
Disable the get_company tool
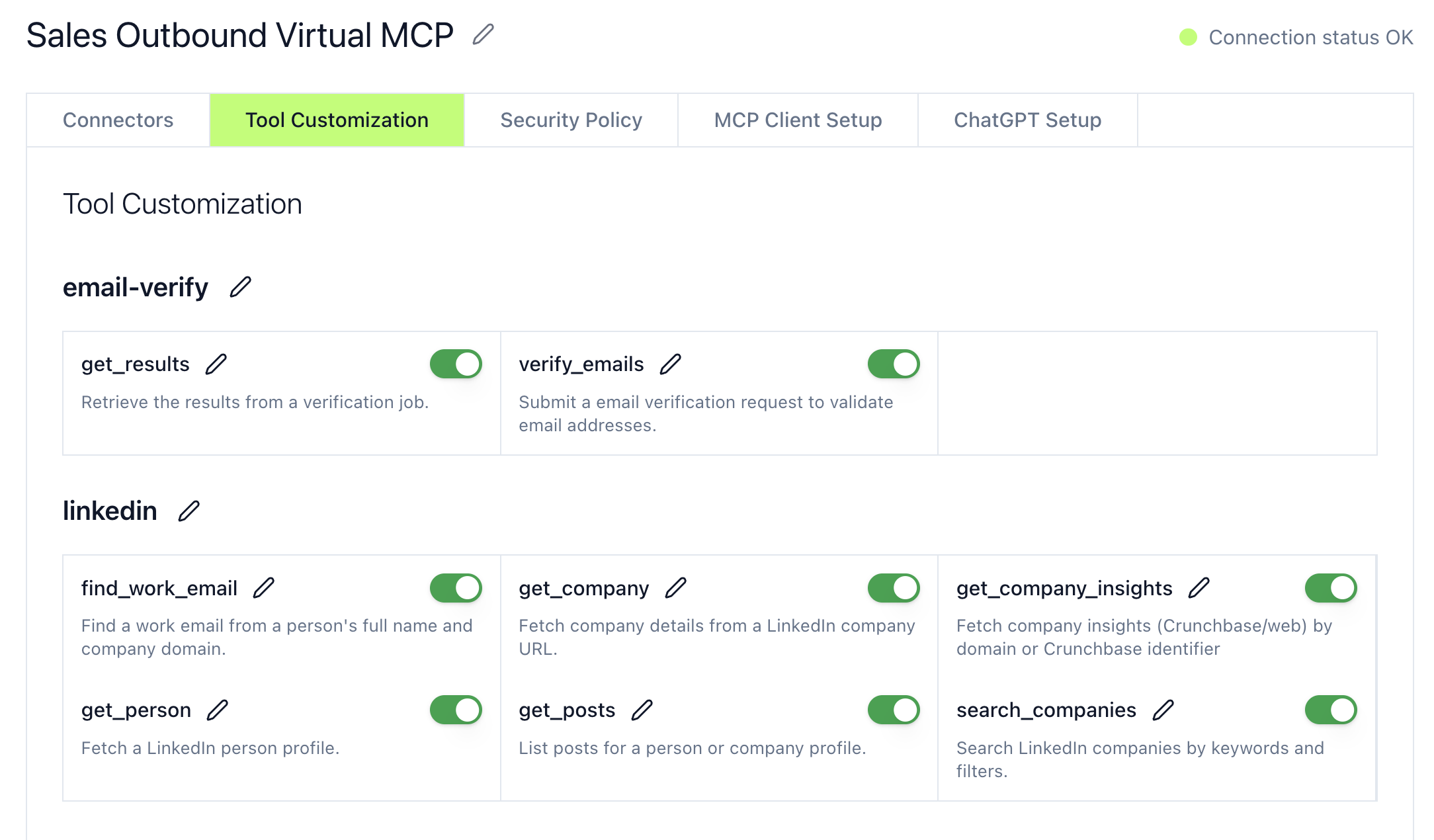[894, 587]
